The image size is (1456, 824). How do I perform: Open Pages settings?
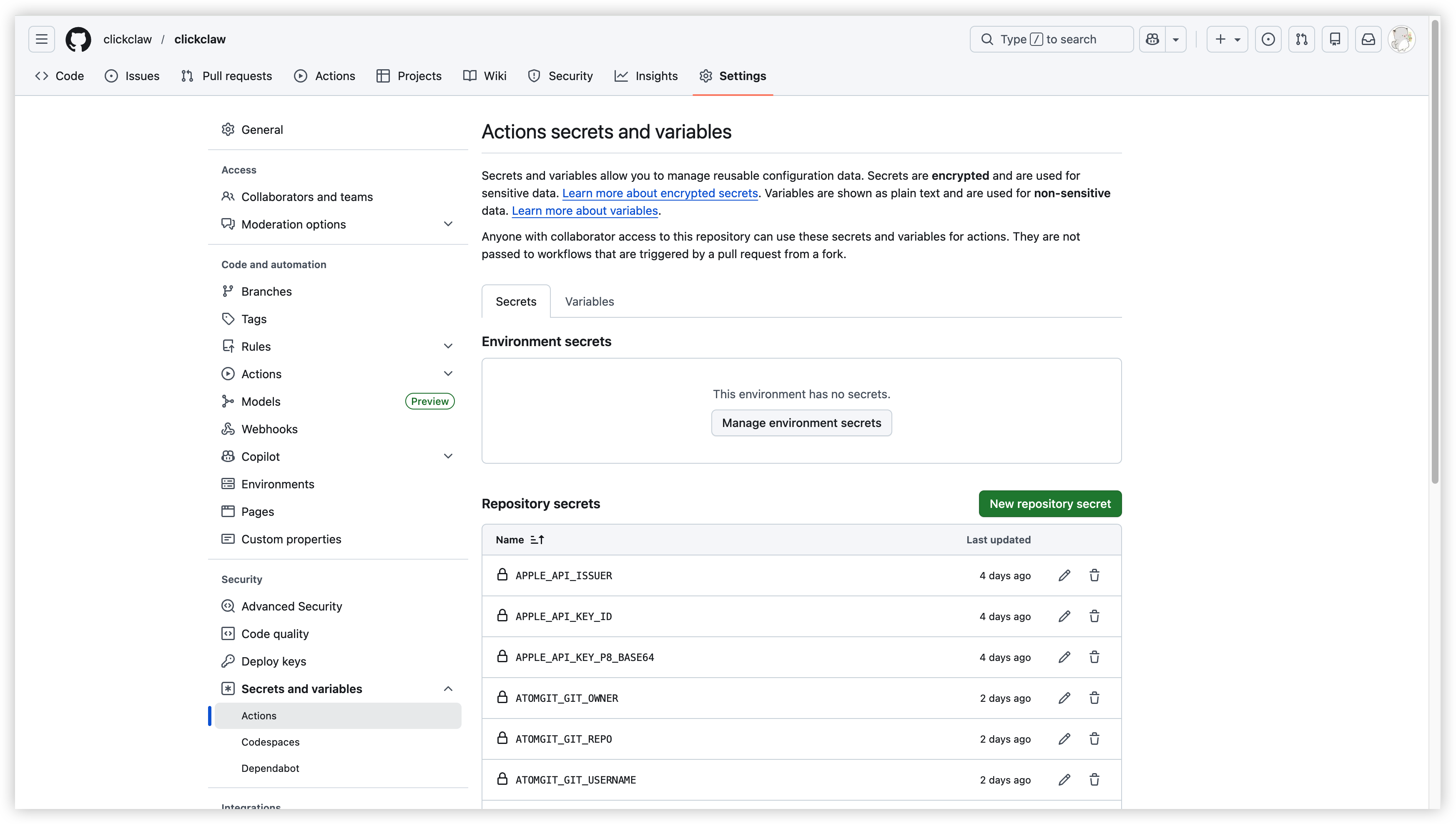point(338,512)
